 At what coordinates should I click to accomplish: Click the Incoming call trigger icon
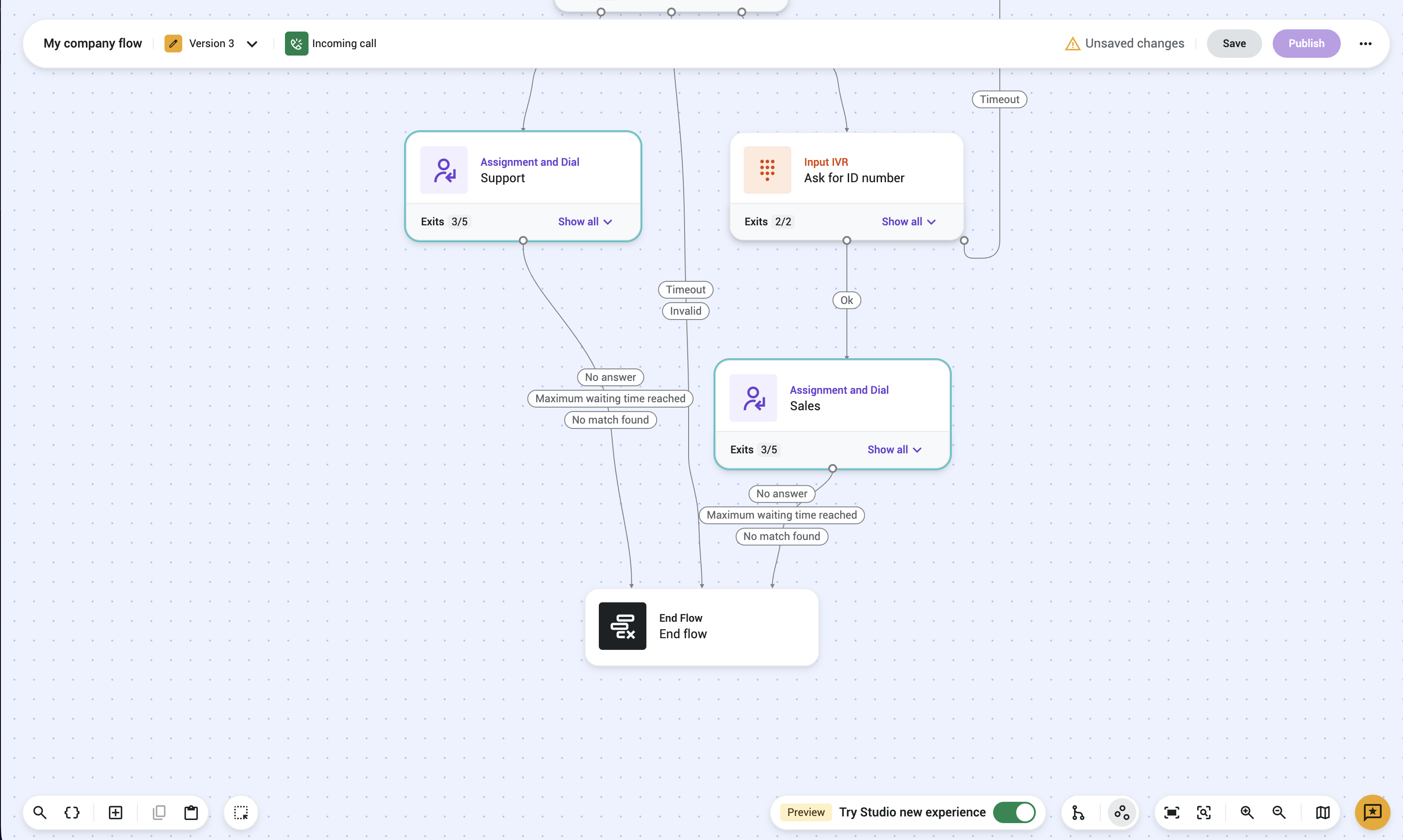pyautogui.click(x=296, y=44)
